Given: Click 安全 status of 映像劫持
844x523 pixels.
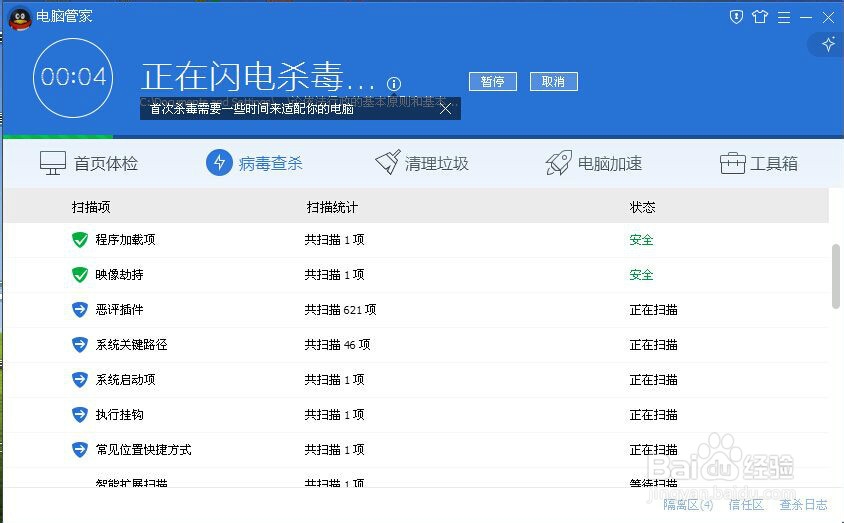Looking at the screenshot, I should point(641,275).
